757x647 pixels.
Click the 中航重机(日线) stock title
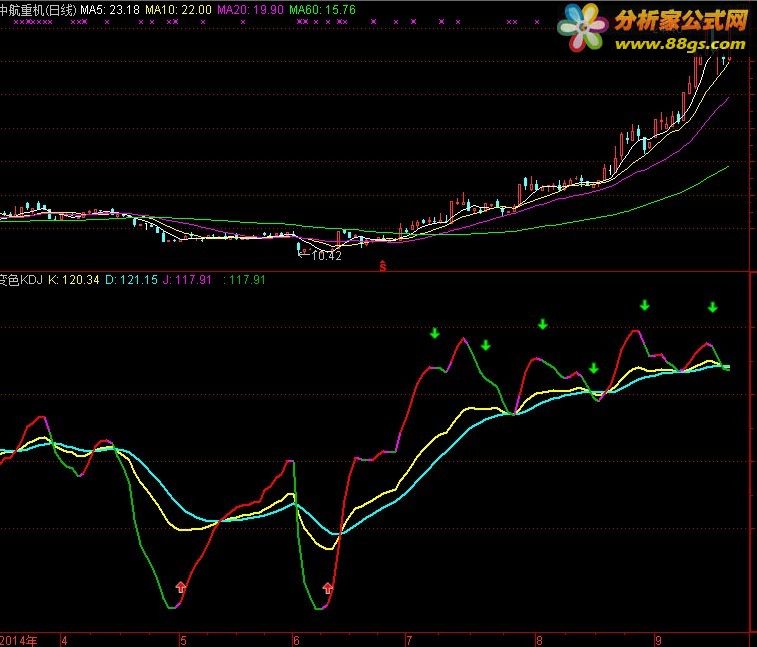click(x=38, y=10)
